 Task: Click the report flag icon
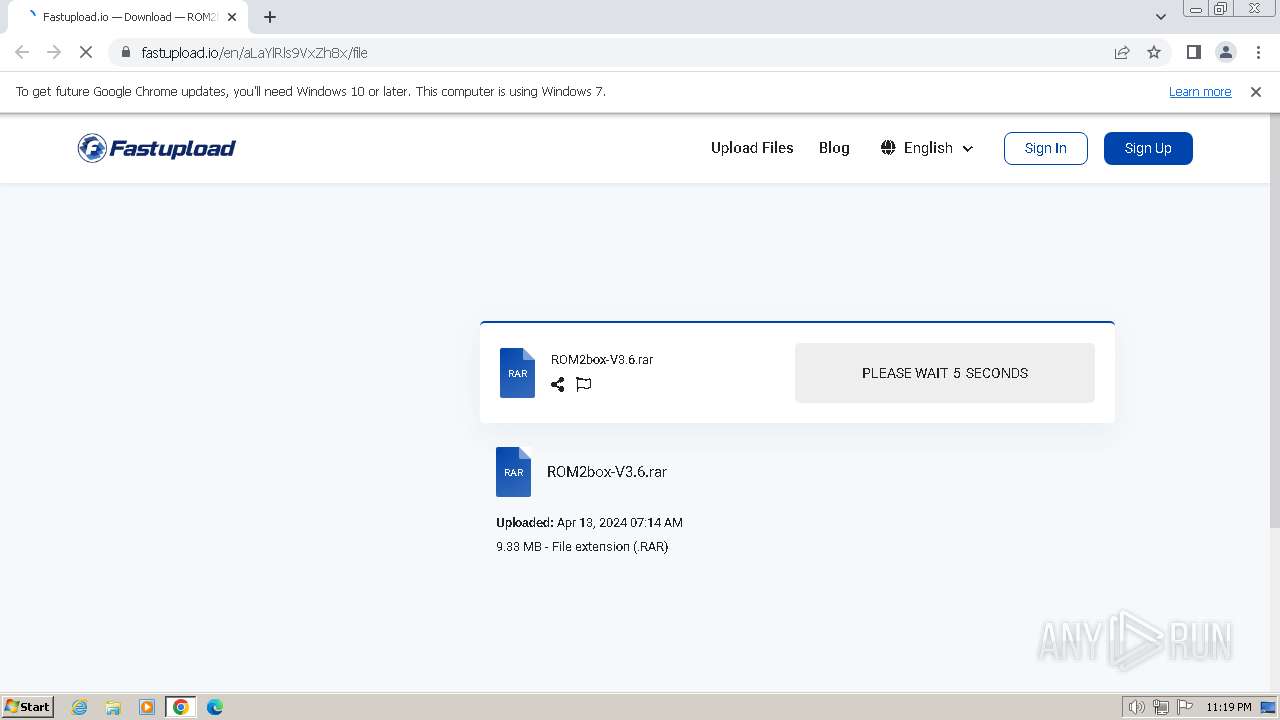[584, 384]
